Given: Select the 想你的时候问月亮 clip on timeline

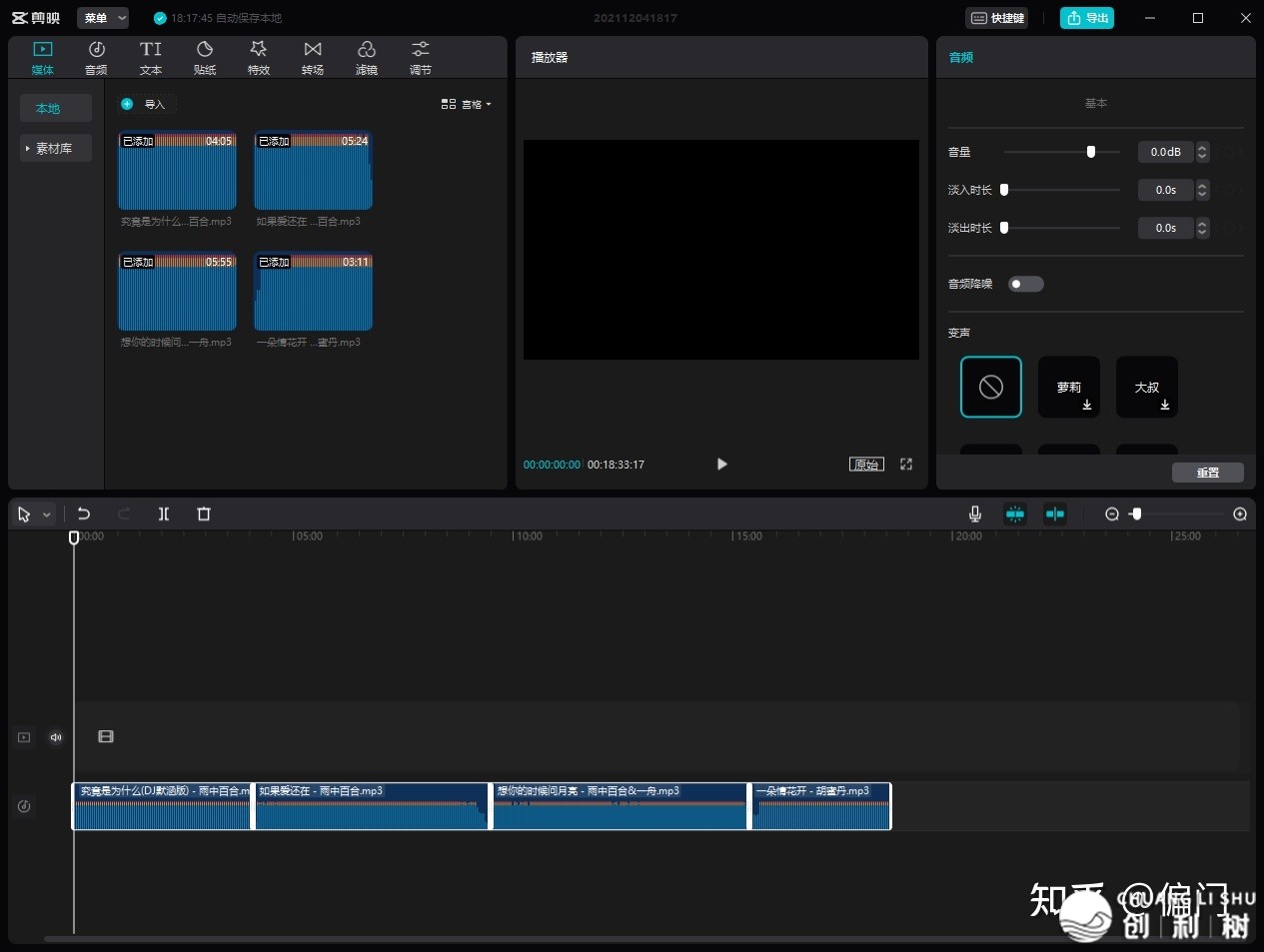Looking at the screenshot, I should tap(620, 806).
